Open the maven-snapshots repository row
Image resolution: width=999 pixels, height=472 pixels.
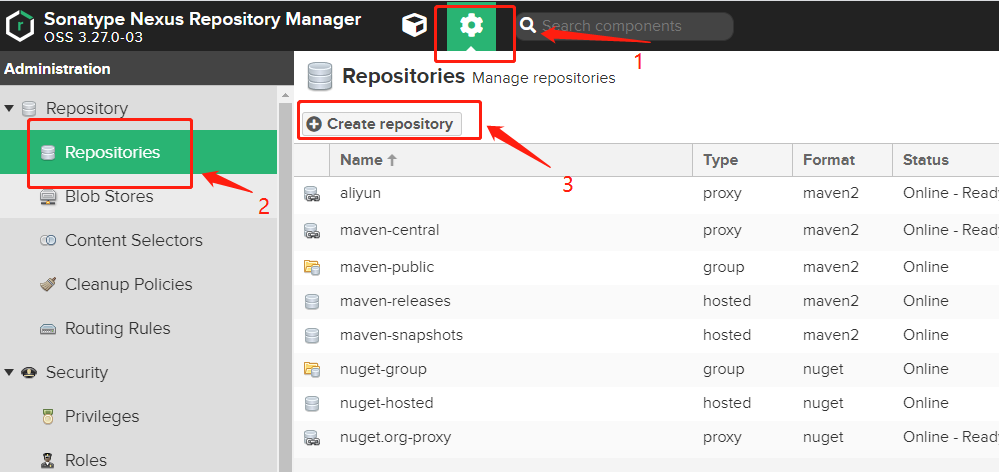646,335
